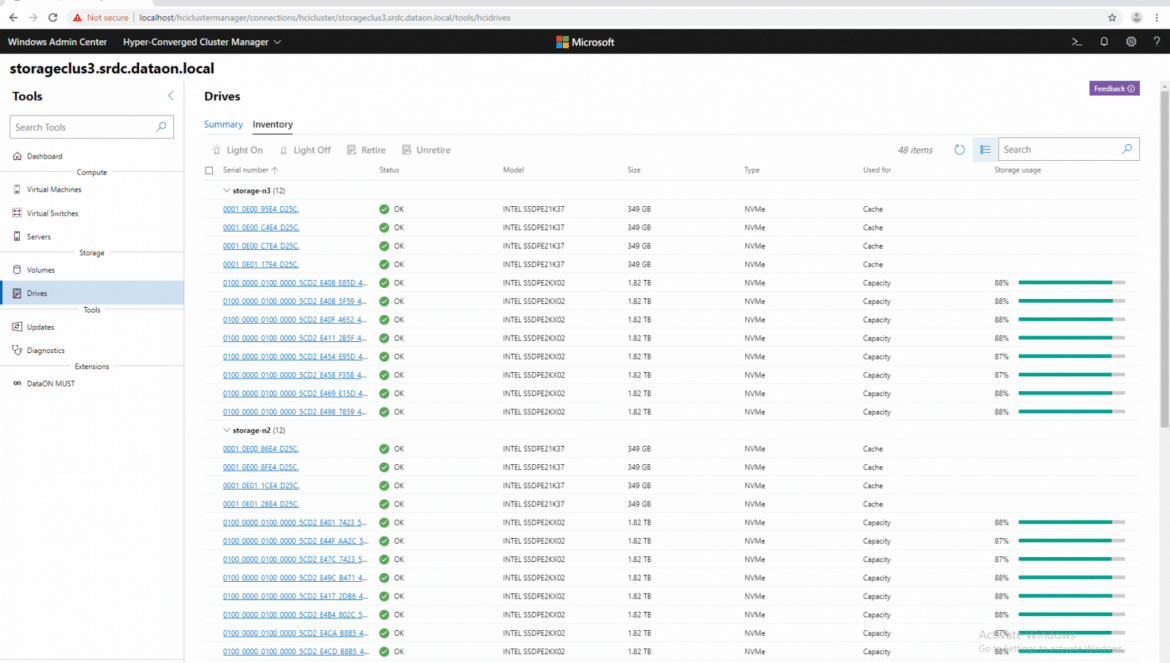Click the search magnifier in Search Tools
1170x663 pixels.
click(x=161, y=127)
